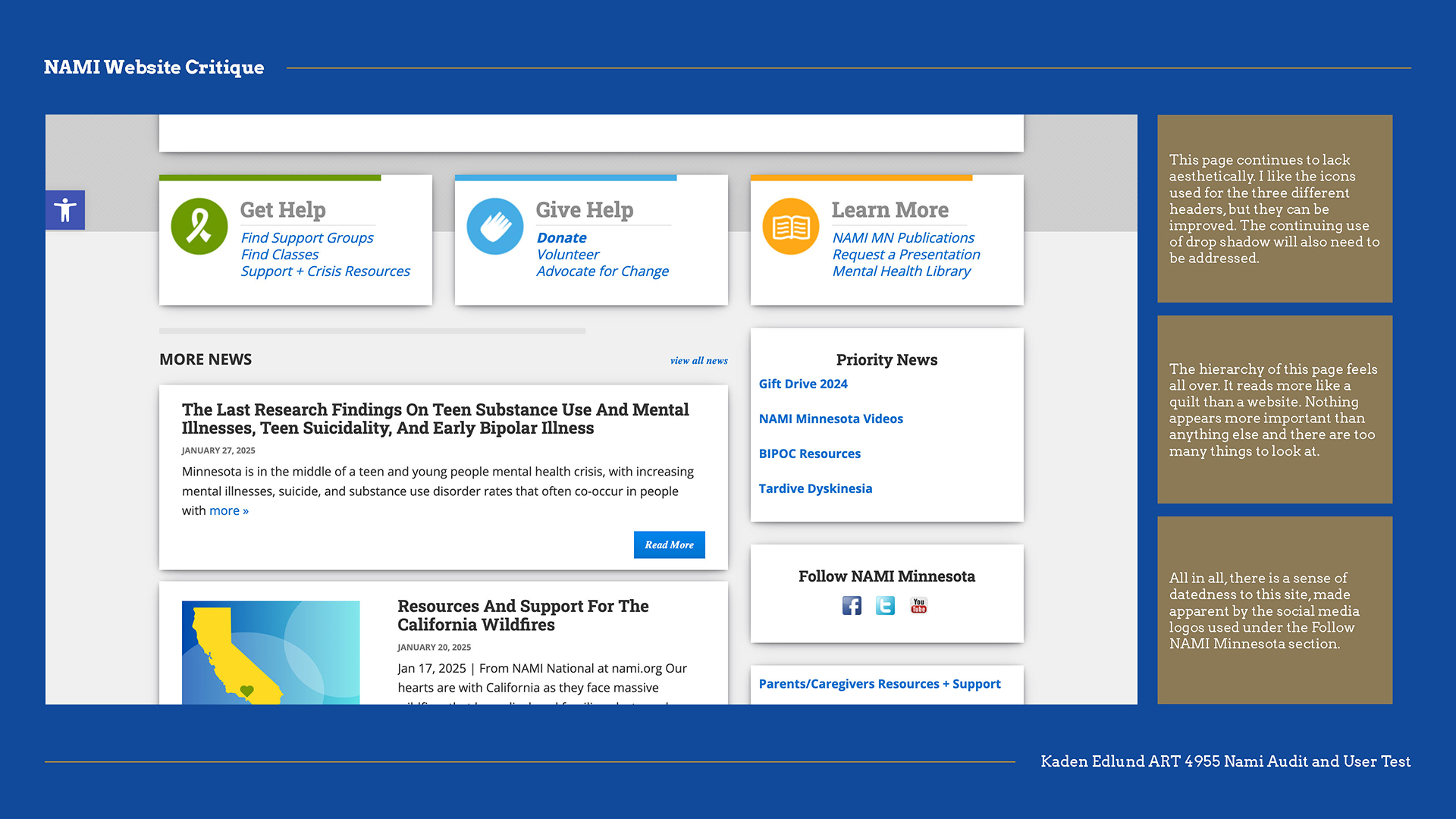Click the Kaden Edlund ART 4955 footer text

pyautogui.click(x=1225, y=761)
